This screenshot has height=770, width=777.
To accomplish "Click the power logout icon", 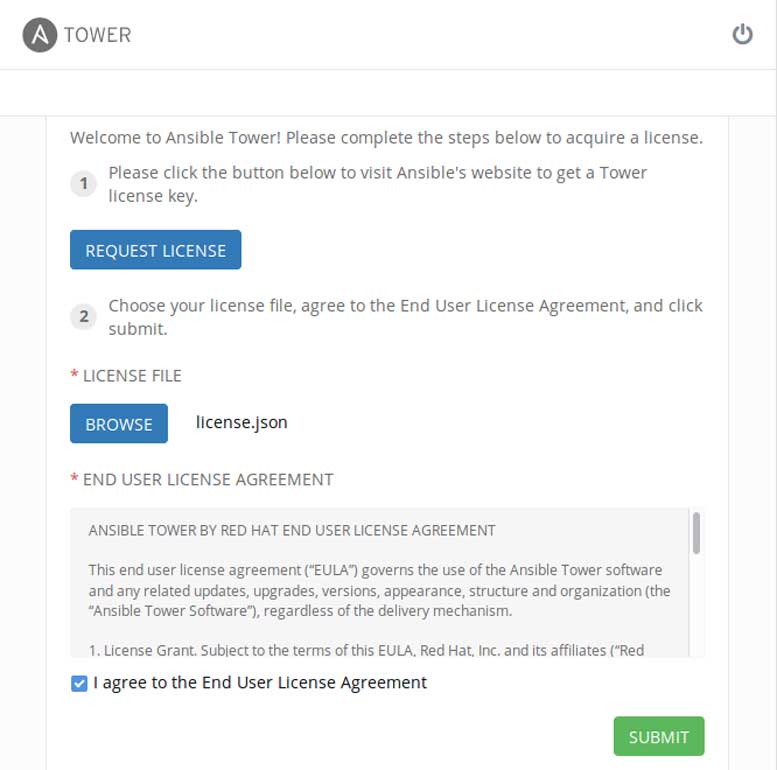I will coord(742,35).
